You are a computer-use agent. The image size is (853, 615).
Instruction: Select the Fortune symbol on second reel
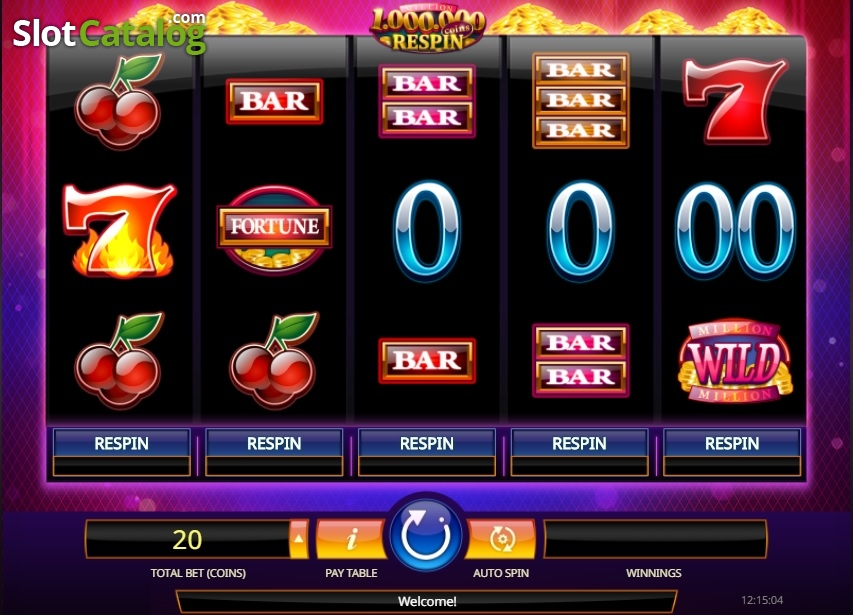(274, 229)
